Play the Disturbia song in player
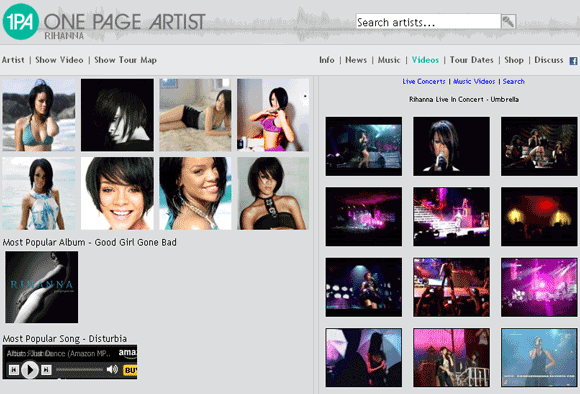 pyautogui.click(x=30, y=369)
